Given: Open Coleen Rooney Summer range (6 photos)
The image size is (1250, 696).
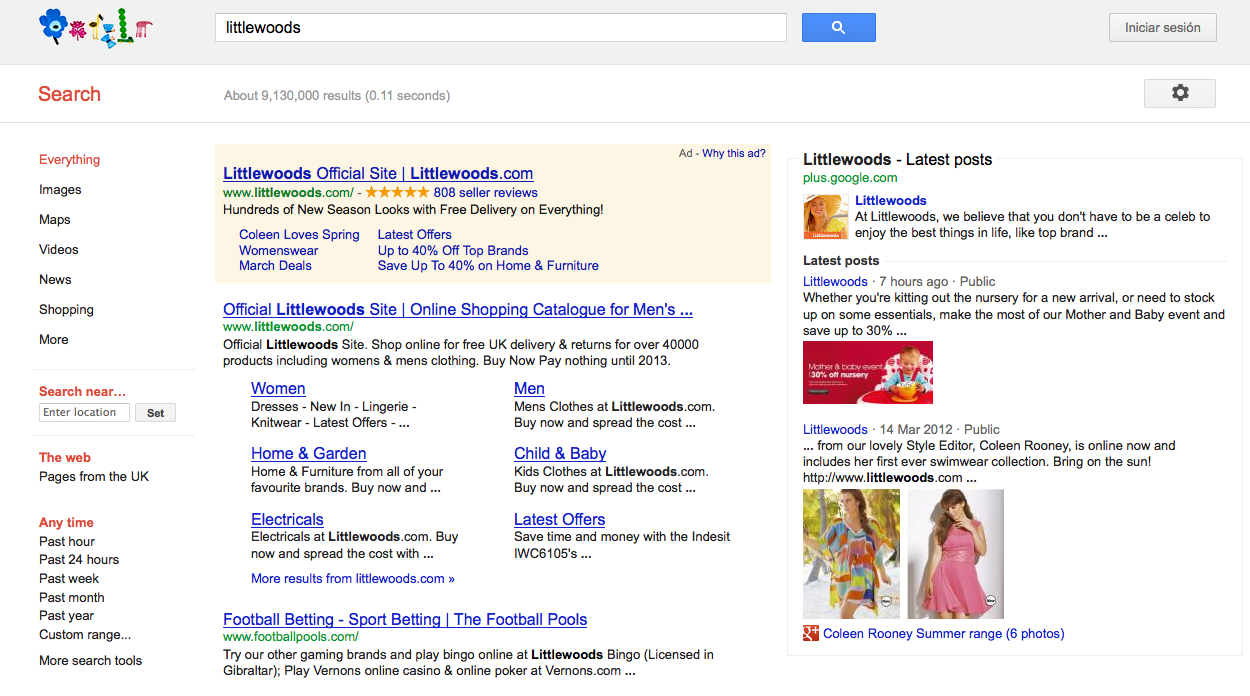Looking at the screenshot, I should 943,633.
